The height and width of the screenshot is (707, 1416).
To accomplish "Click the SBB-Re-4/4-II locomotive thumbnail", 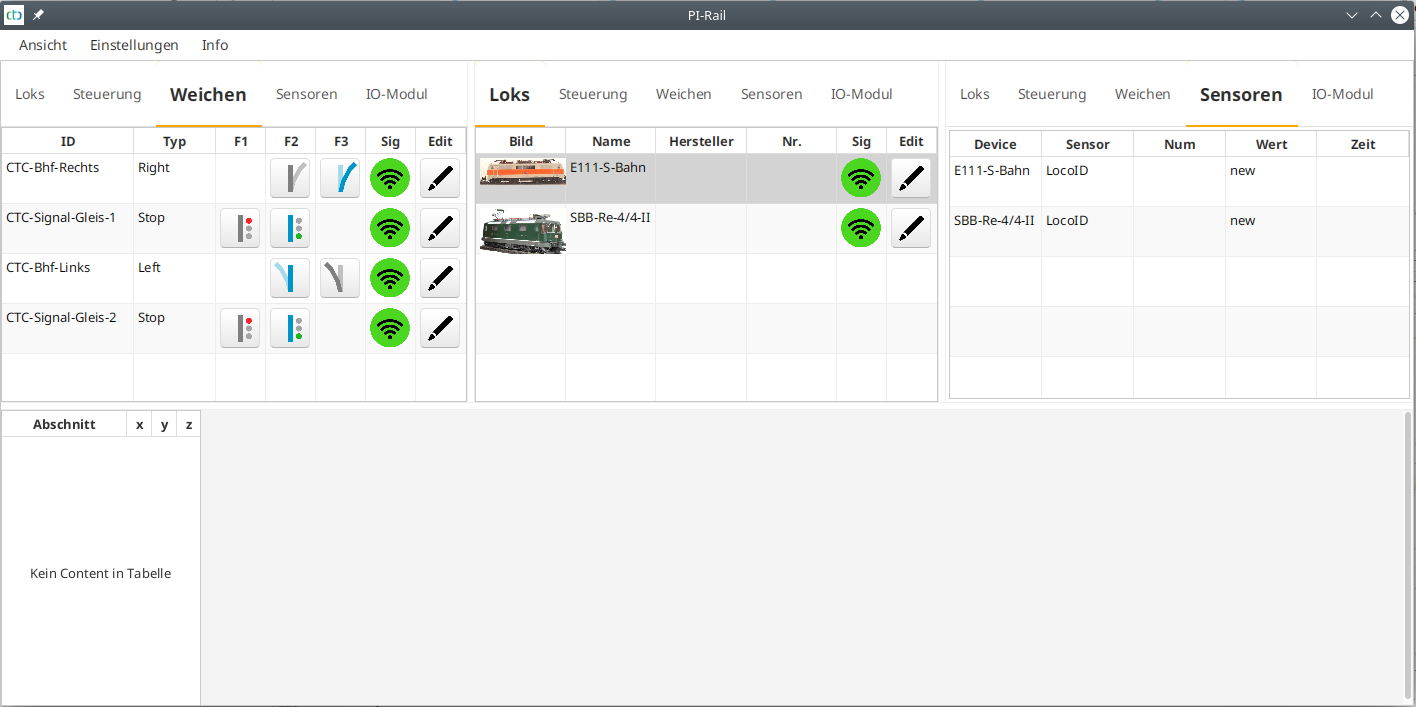I will (x=521, y=228).
